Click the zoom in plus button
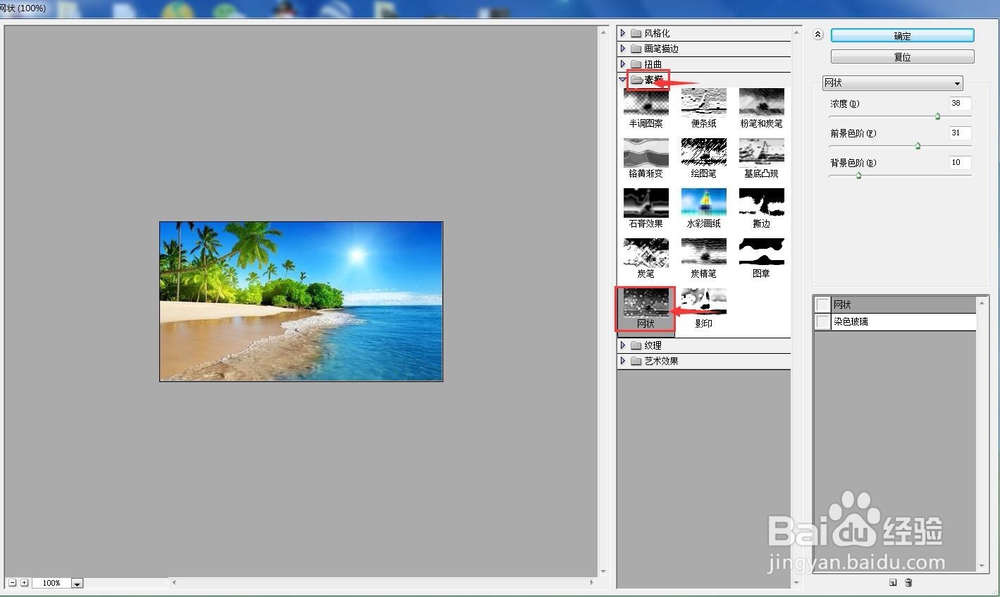 [x=24, y=583]
